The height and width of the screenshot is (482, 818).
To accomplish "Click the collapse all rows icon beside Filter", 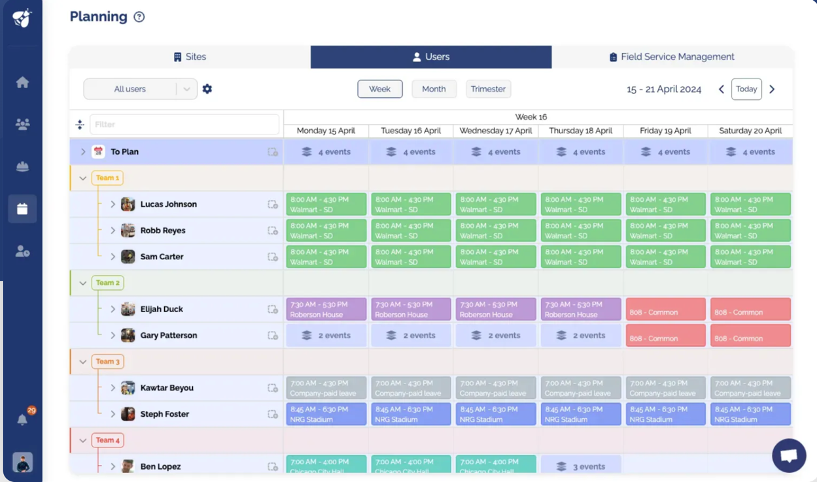I will pyautogui.click(x=80, y=124).
